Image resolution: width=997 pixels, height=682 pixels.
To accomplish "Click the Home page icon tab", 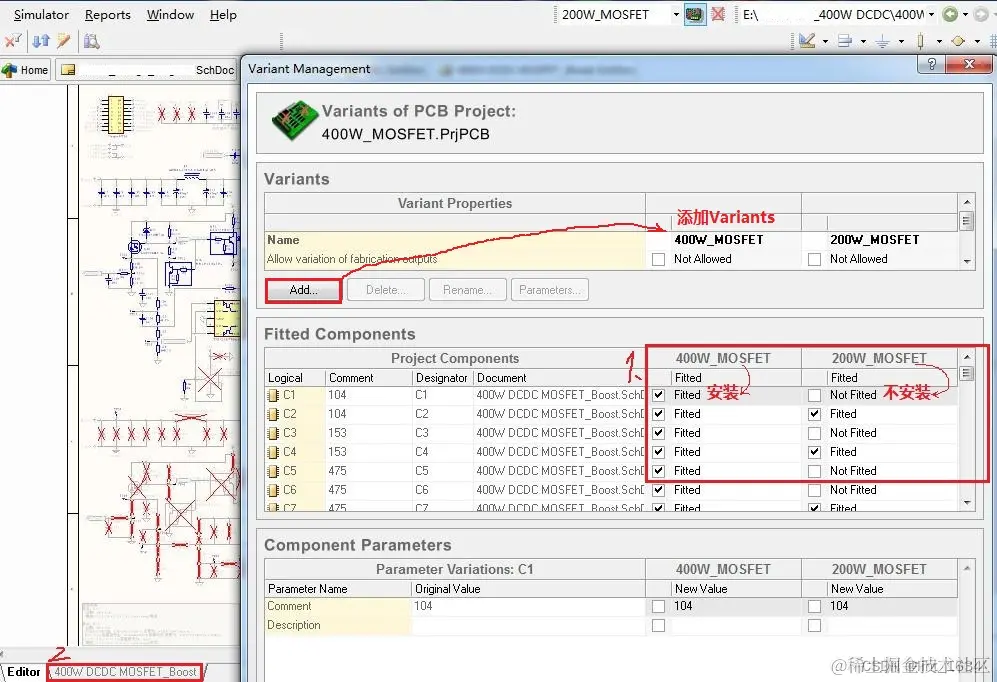I will (x=25, y=70).
